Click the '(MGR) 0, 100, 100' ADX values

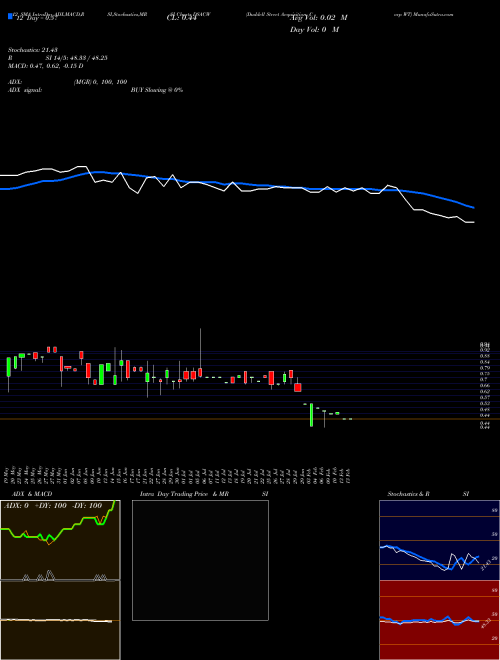(100, 82)
